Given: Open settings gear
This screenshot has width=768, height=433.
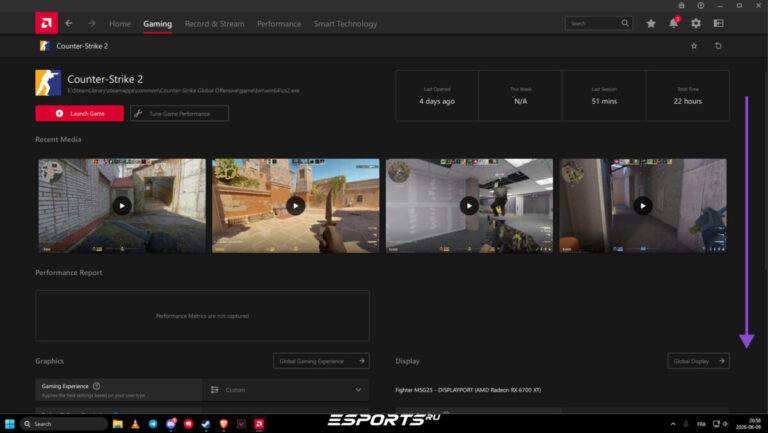Looking at the screenshot, I should tap(696, 23).
